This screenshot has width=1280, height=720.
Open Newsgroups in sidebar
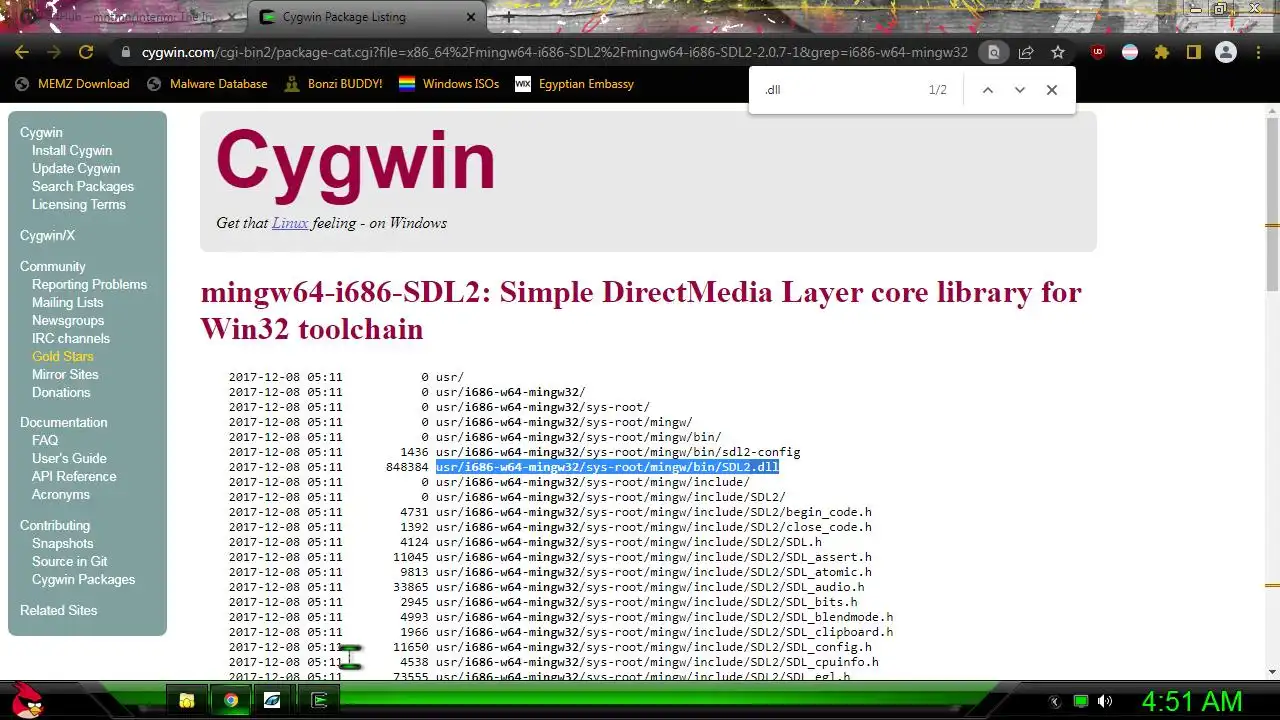pyautogui.click(x=68, y=320)
